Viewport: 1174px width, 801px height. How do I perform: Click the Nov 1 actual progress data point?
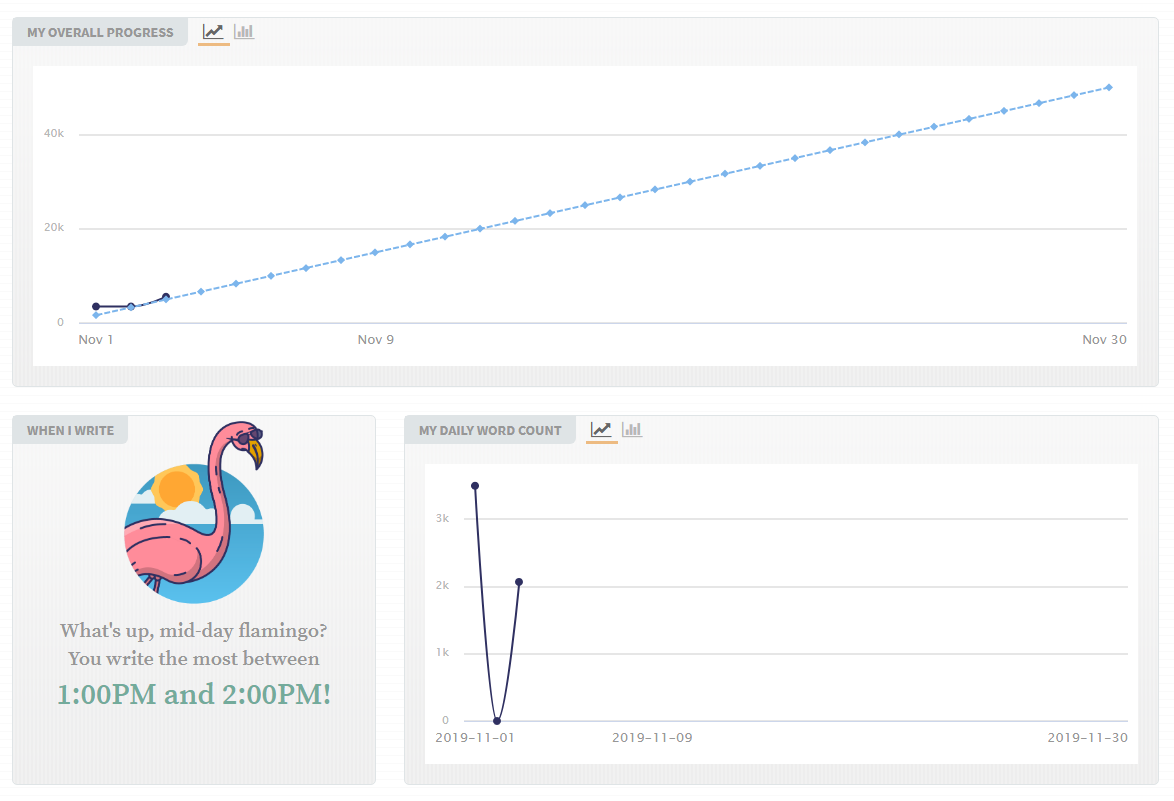tap(96, 306)
